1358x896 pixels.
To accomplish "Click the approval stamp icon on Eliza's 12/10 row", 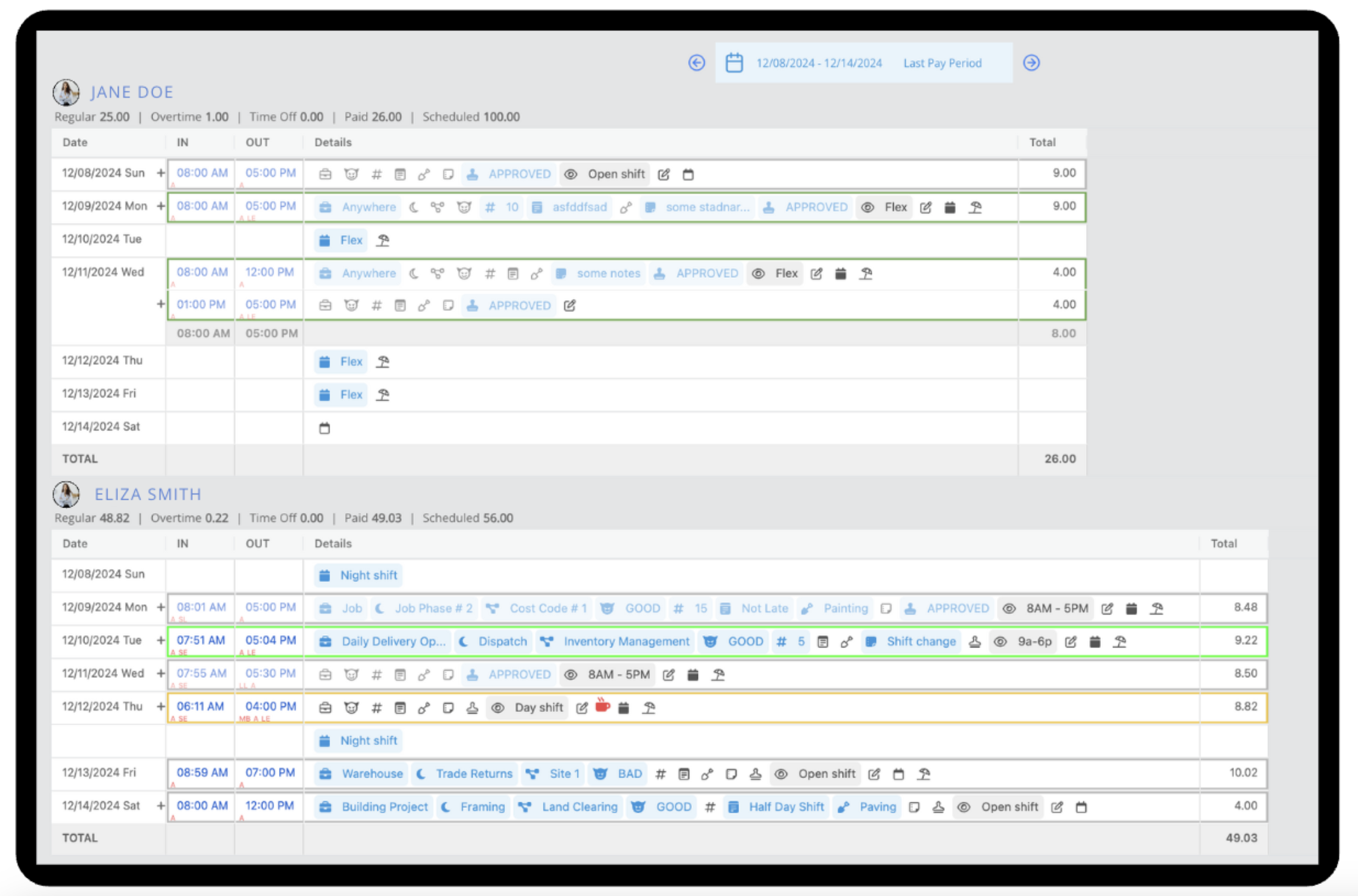I will (x=975, y=641).
